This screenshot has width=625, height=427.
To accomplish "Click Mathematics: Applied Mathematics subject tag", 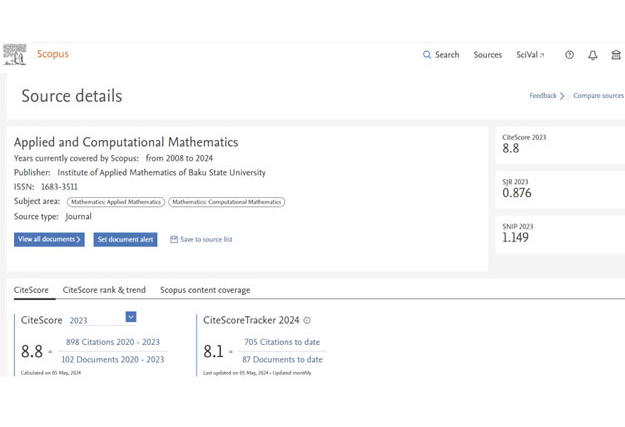I will coord(116,202).
